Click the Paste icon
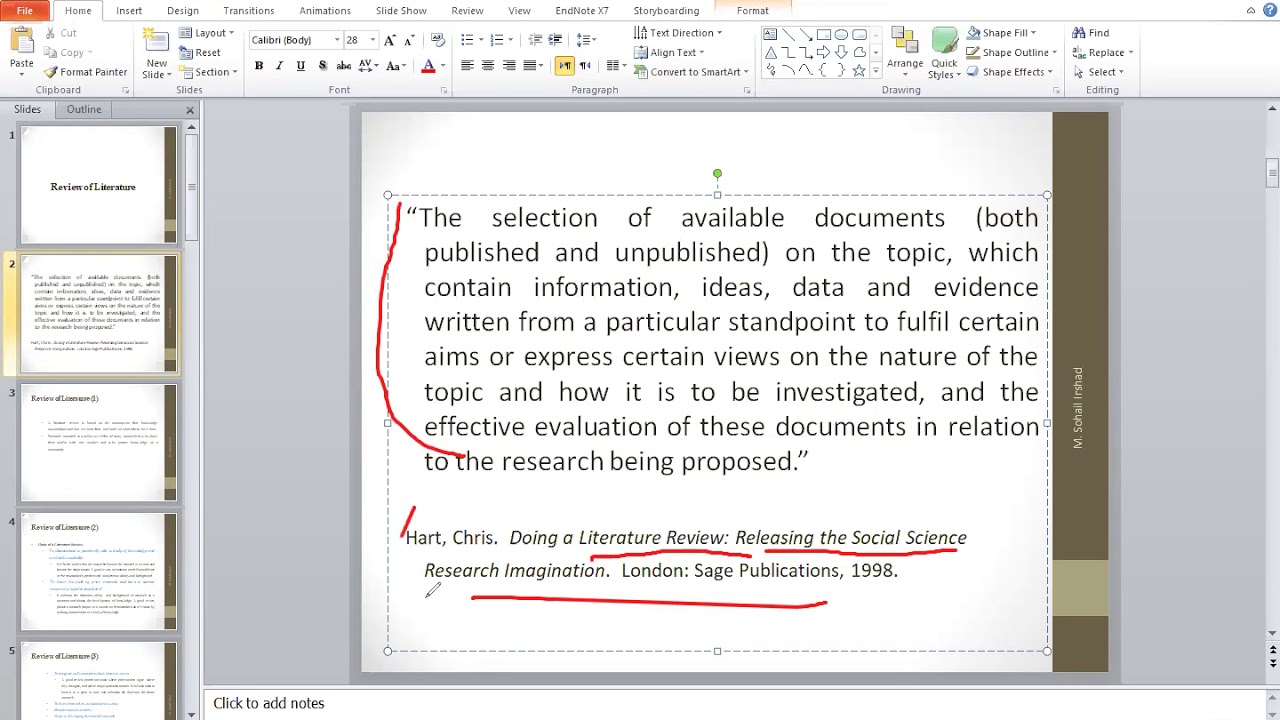Image resolution: width=1280 pixels, height=720 pixels. click(x=21, y=42)
